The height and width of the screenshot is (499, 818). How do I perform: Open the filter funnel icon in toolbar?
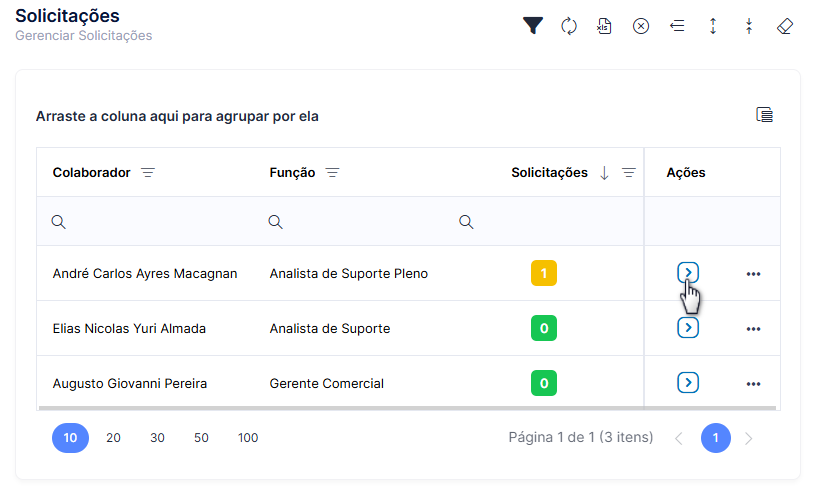click(x=533, y=26)
